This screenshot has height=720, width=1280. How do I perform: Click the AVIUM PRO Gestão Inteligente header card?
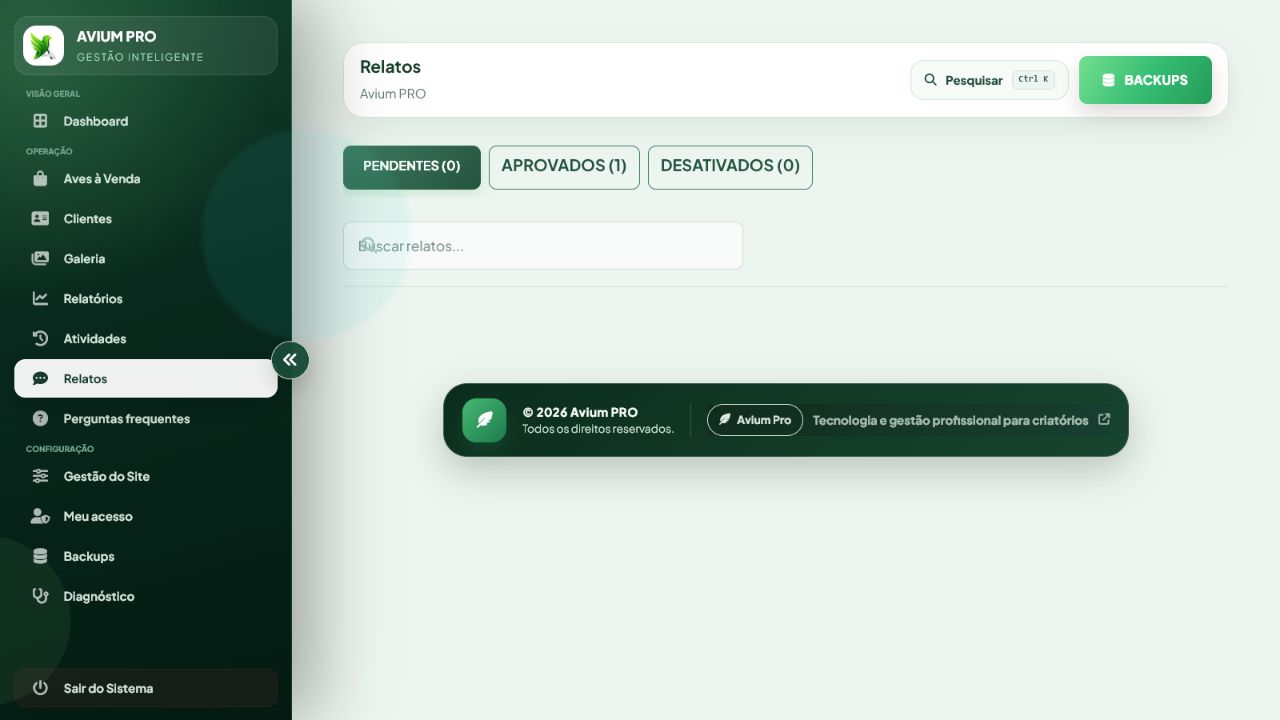[146, 45]
